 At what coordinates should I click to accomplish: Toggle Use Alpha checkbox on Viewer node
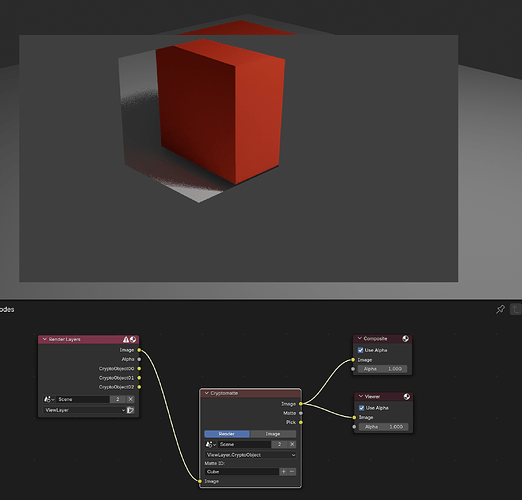[361, 408]
